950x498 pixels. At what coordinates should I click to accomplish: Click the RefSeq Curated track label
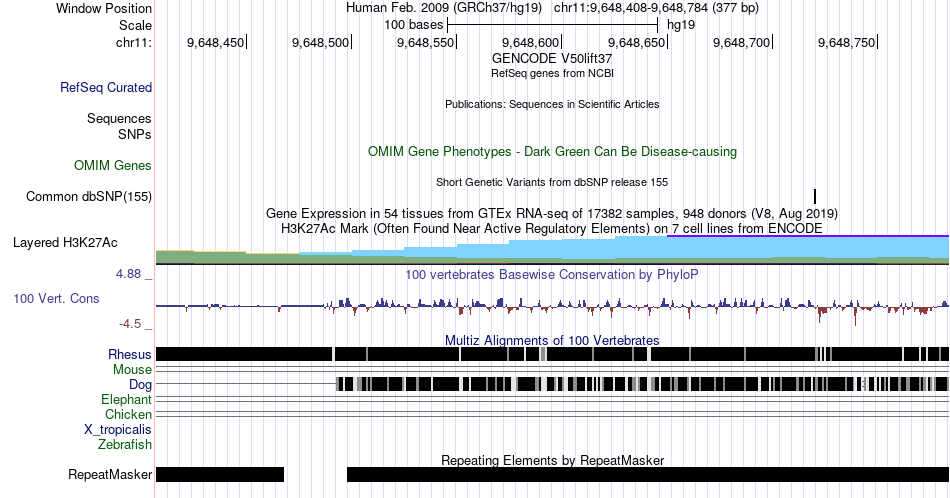(x=106, y=87)
